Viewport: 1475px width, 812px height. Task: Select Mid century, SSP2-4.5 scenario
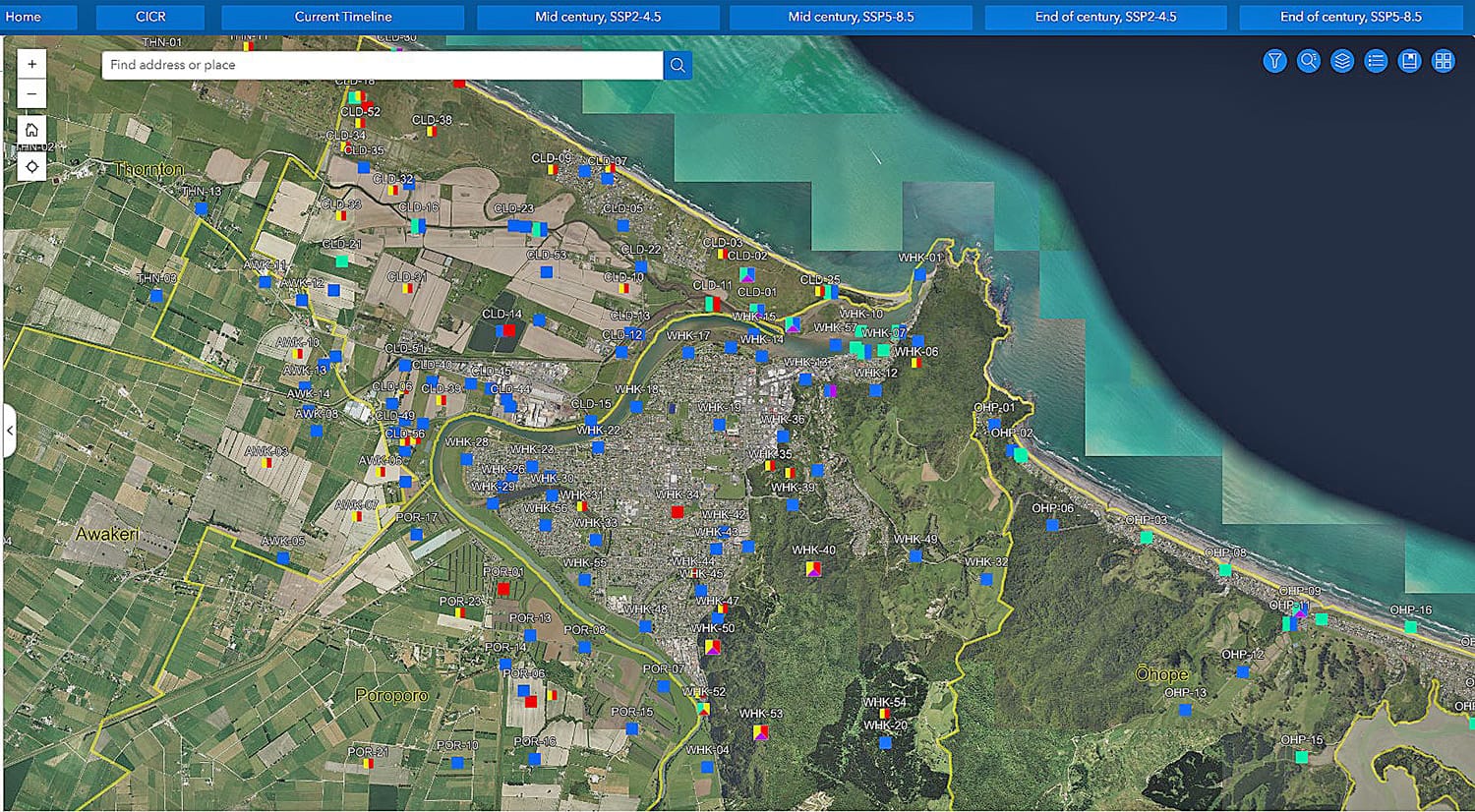click(x=598, y=17)
